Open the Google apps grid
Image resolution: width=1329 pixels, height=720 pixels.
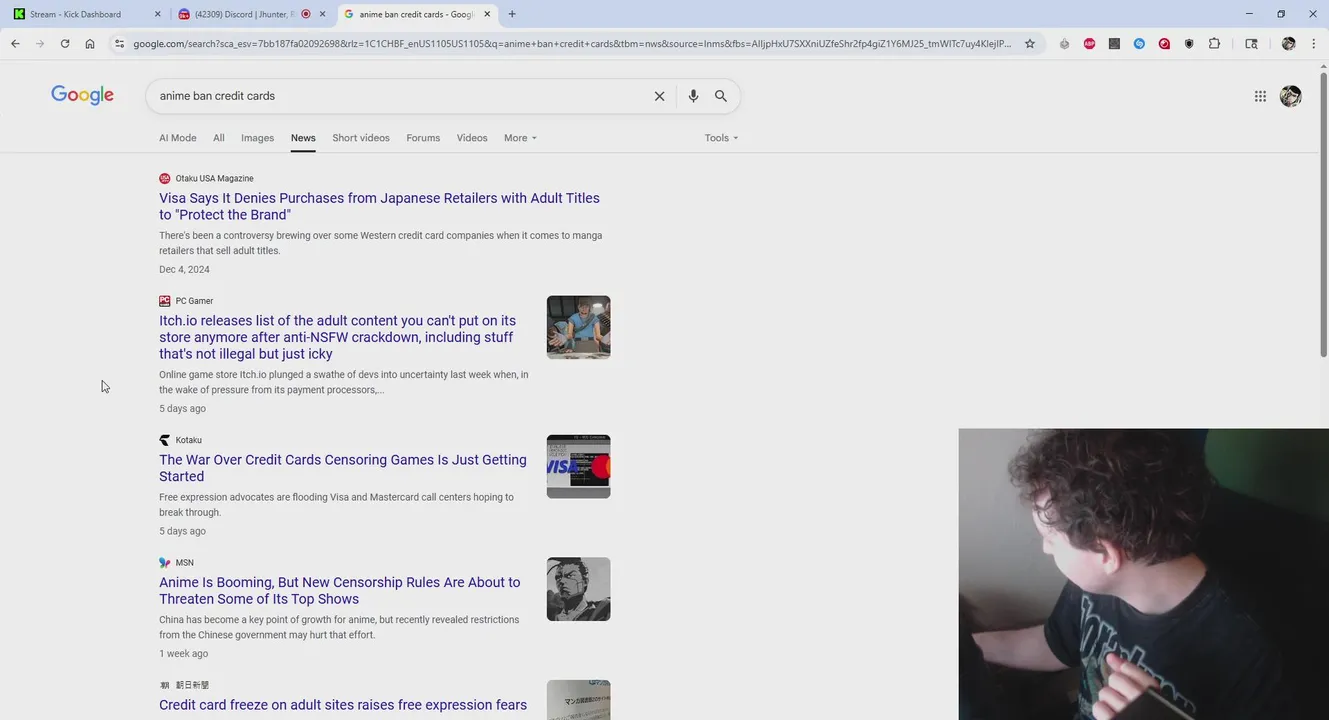coord(1260,96)
